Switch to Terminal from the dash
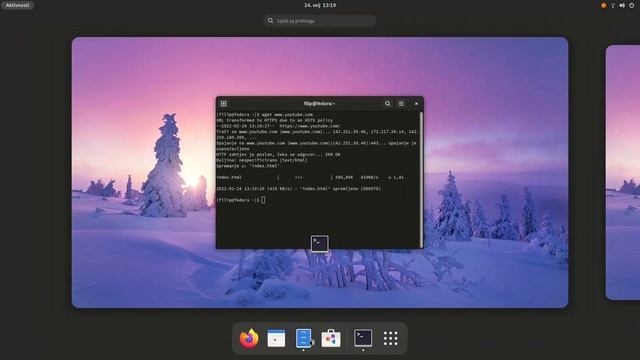640x360 pixels. tap(363, 338)
